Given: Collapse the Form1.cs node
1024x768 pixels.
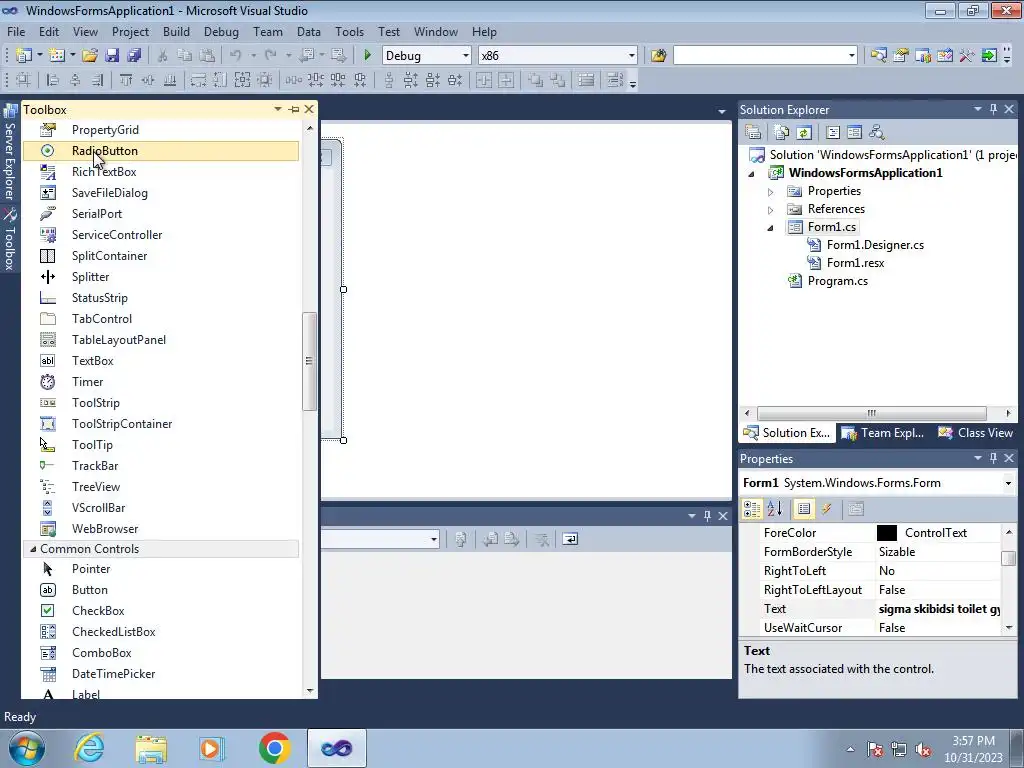Looking at the screenshot, I should [771, 228].
